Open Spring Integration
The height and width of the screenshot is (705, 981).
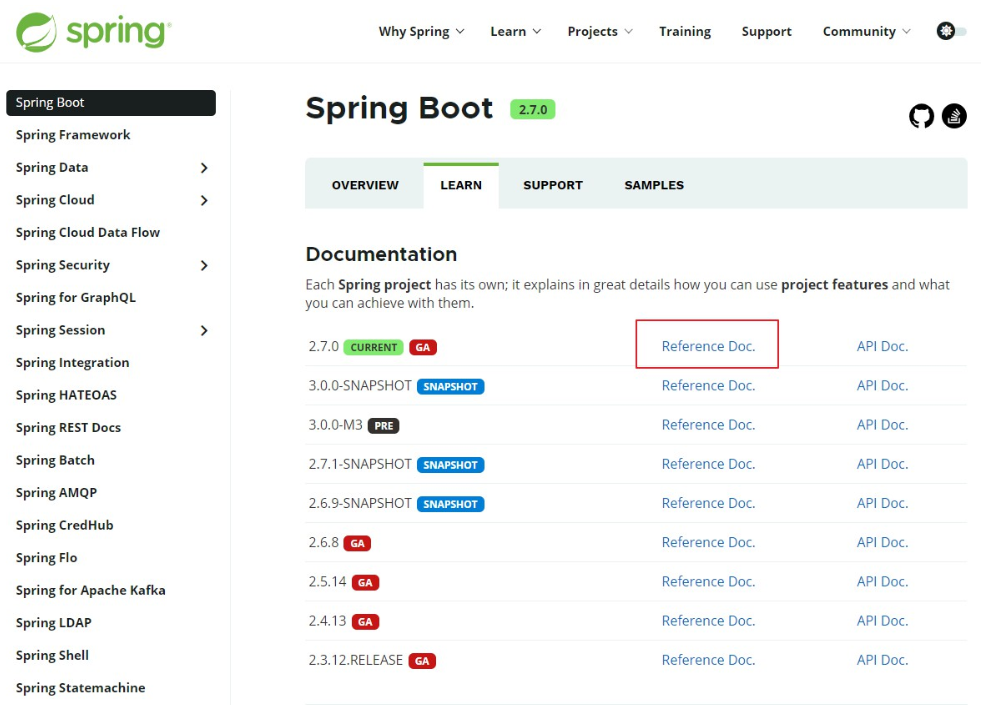coord(73,363)
